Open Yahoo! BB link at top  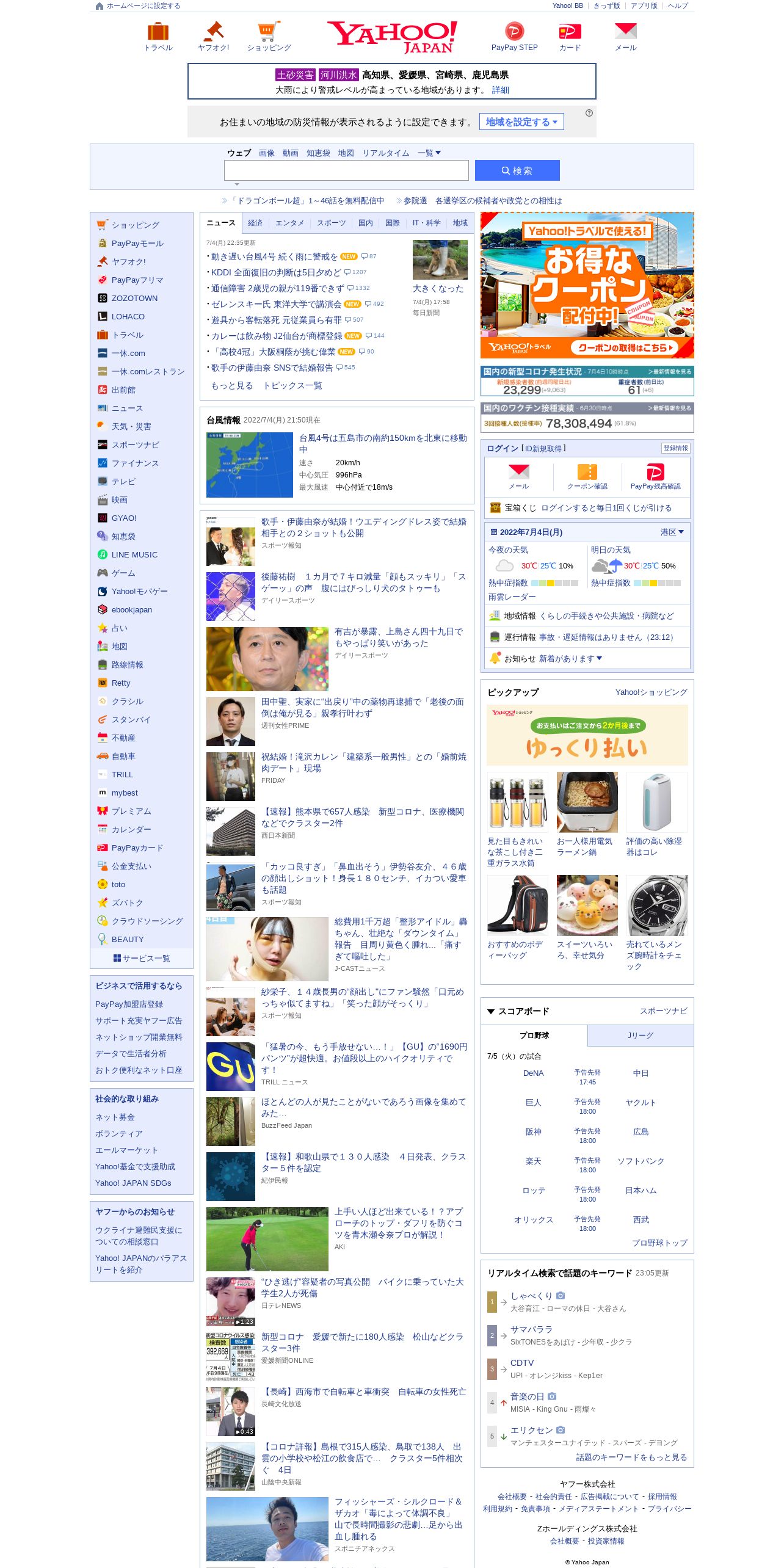pyautogui.click(x=568, y=5)
